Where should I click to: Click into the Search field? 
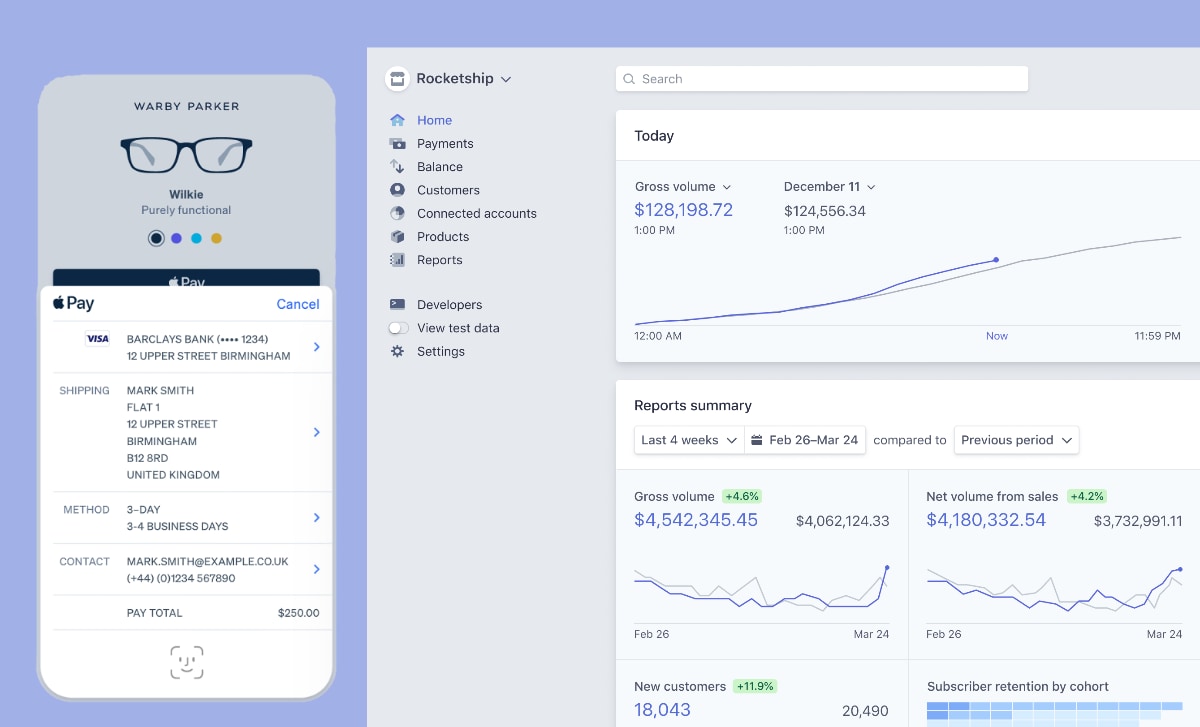[x=822, y=79]
